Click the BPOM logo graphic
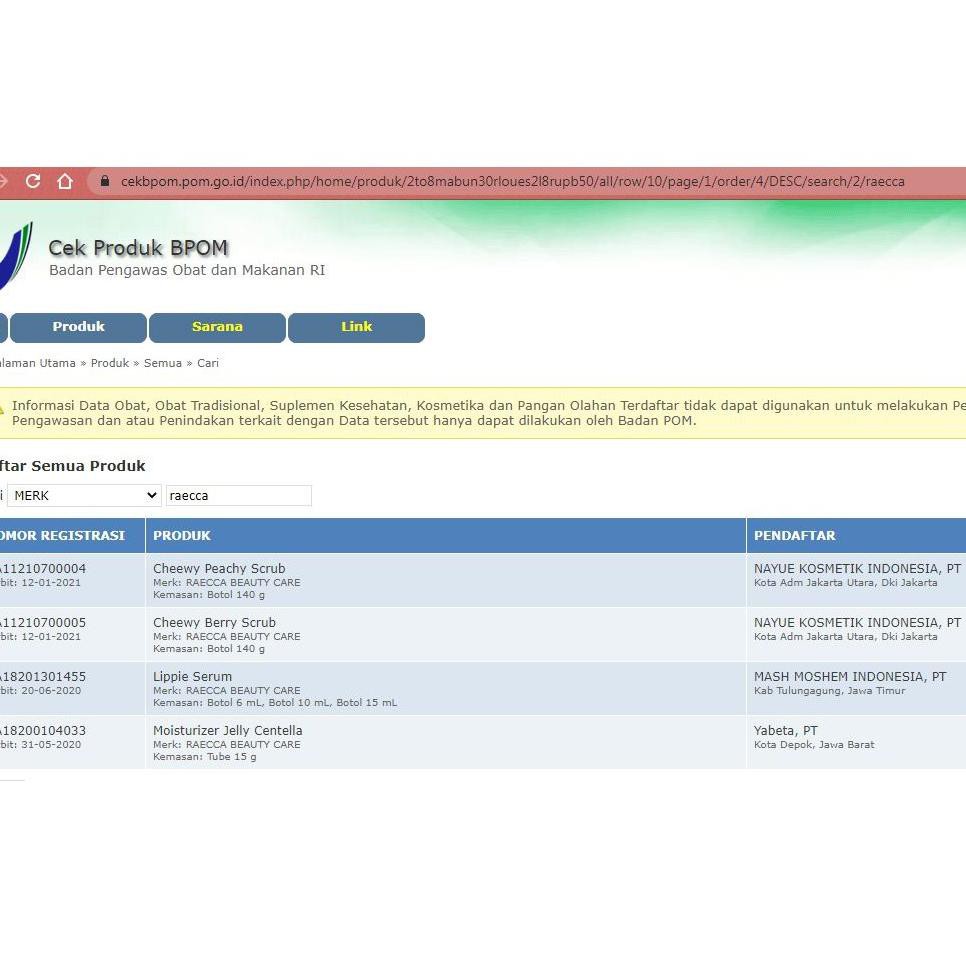This screenshot has width=966, height=966. point(16,255)
